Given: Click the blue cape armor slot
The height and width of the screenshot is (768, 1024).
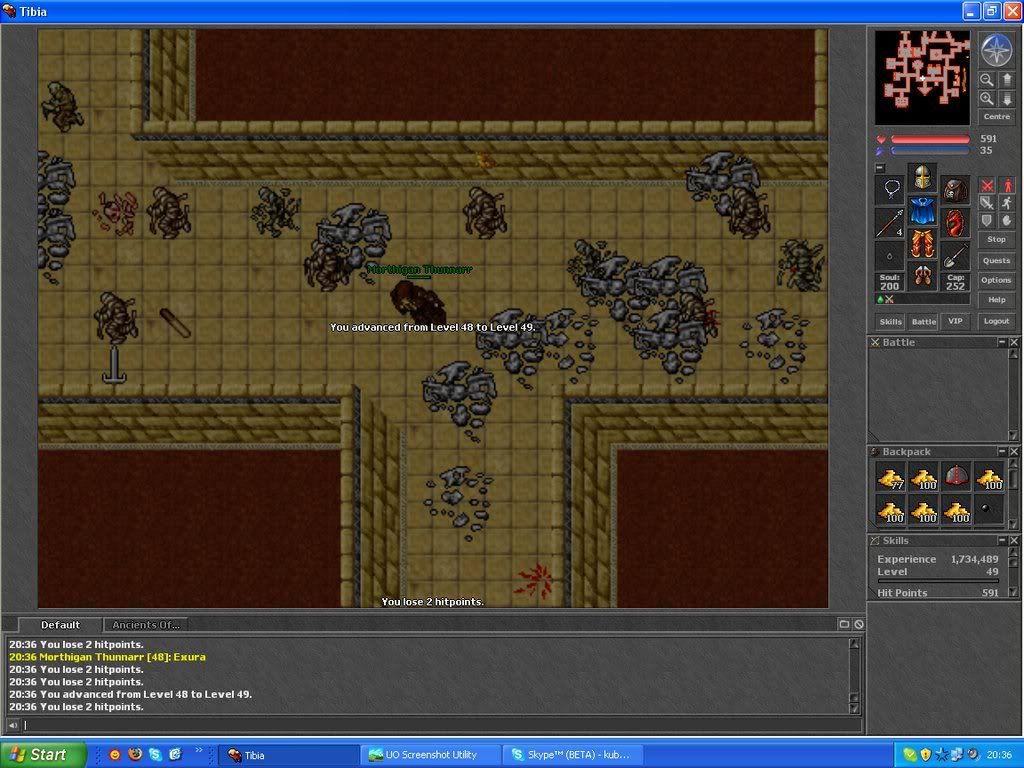Looking at the screenshot, I should (922, 210).
